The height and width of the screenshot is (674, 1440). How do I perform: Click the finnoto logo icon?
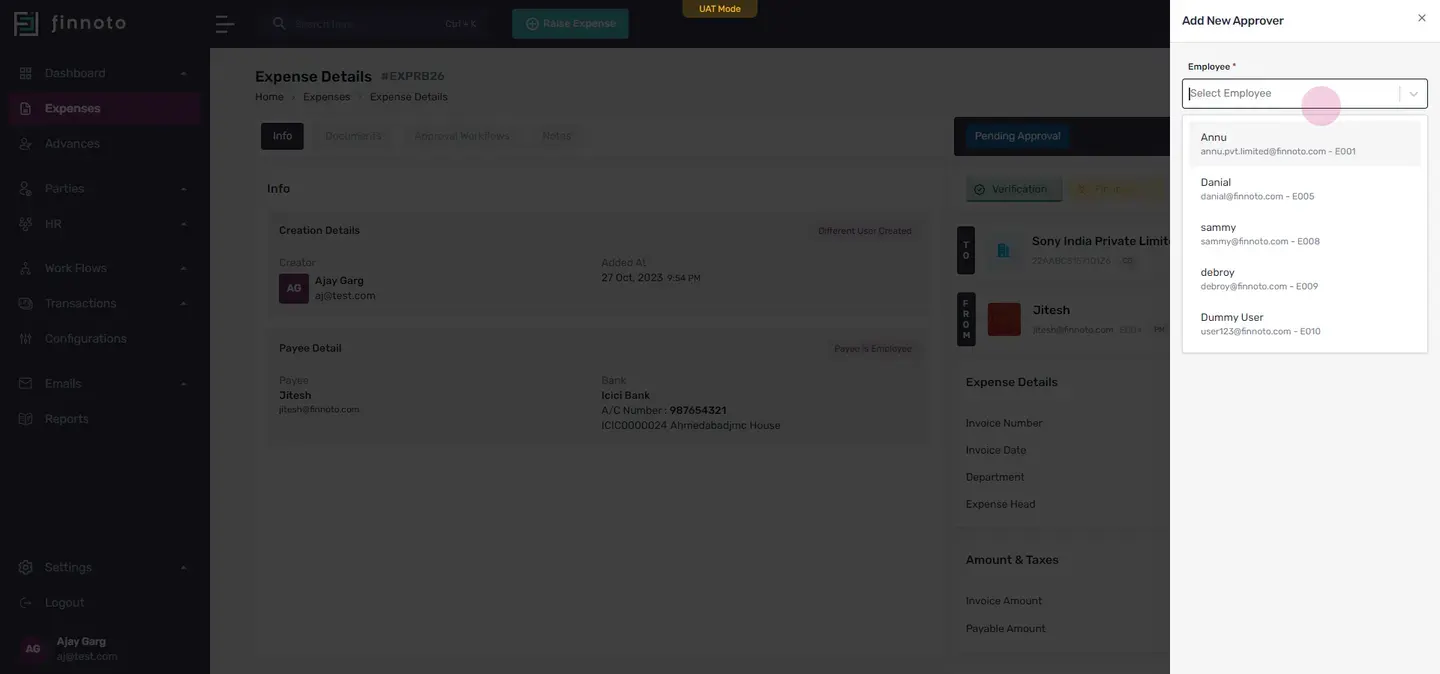(26, 23)
